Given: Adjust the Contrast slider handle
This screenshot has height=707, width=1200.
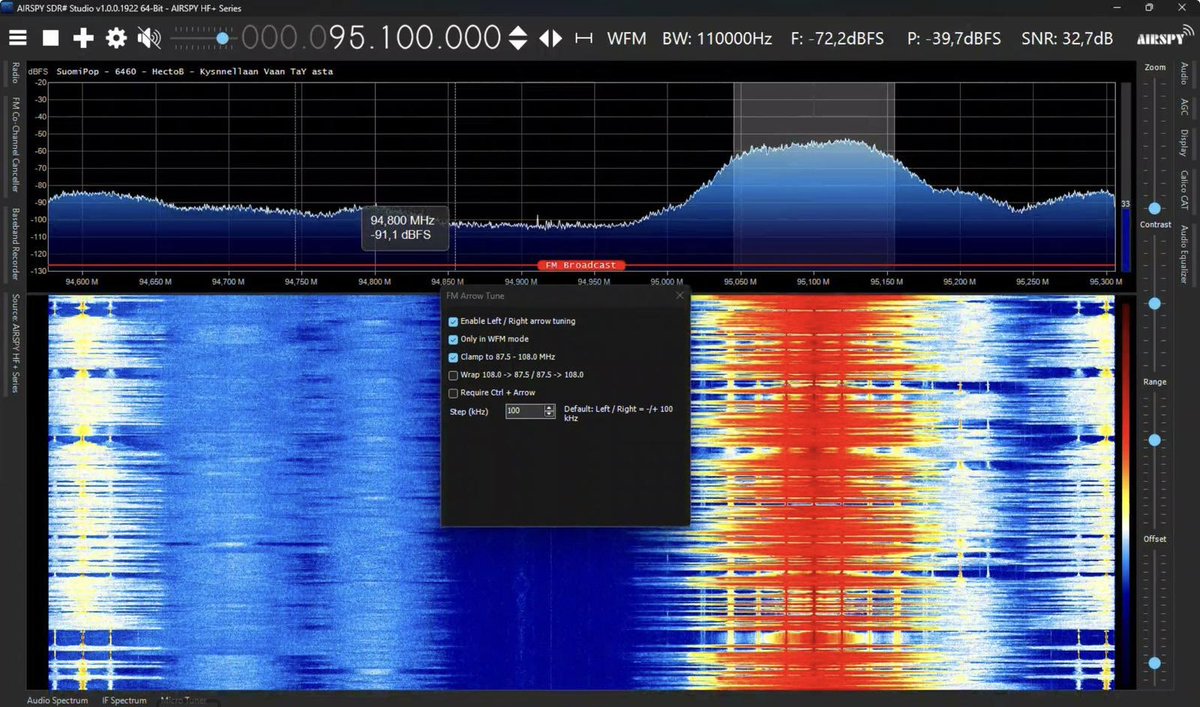Looking at the screenshot, I should (1155, 303).
